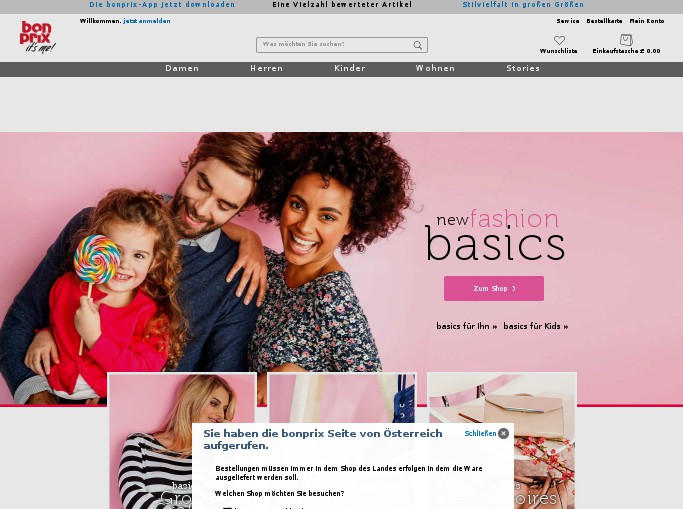The image size is (683, 509).
Task: Click the bonprix logo
Action: [37, 37]
